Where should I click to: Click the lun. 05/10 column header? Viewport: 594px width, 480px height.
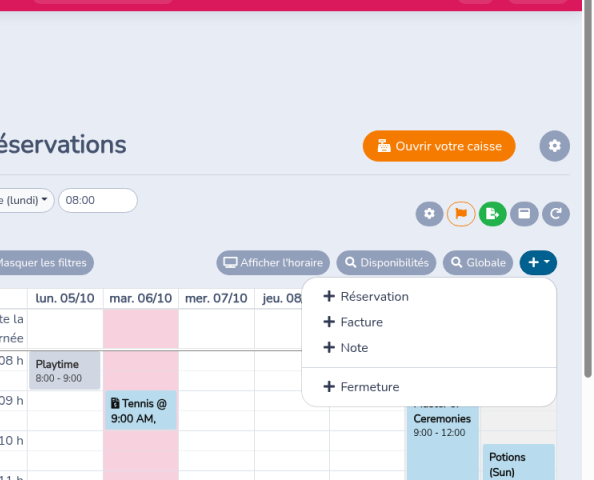(x=65, y=299)
